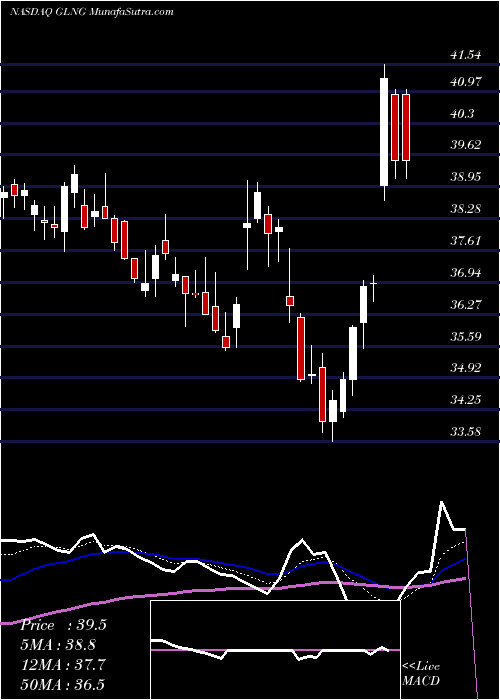The image size is (500, 700).
Task: Click the MACD inset chart panel
Action: click(x=275, y=650)
